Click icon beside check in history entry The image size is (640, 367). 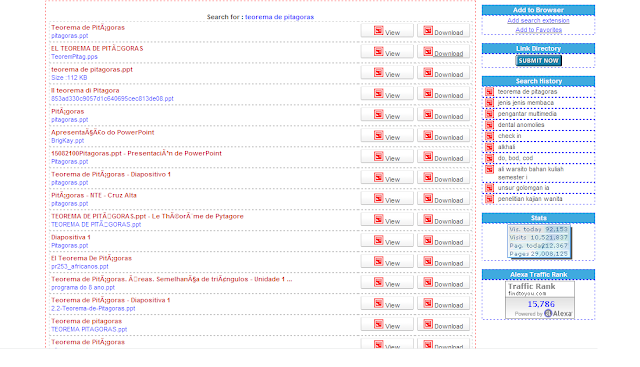[489, 136]
